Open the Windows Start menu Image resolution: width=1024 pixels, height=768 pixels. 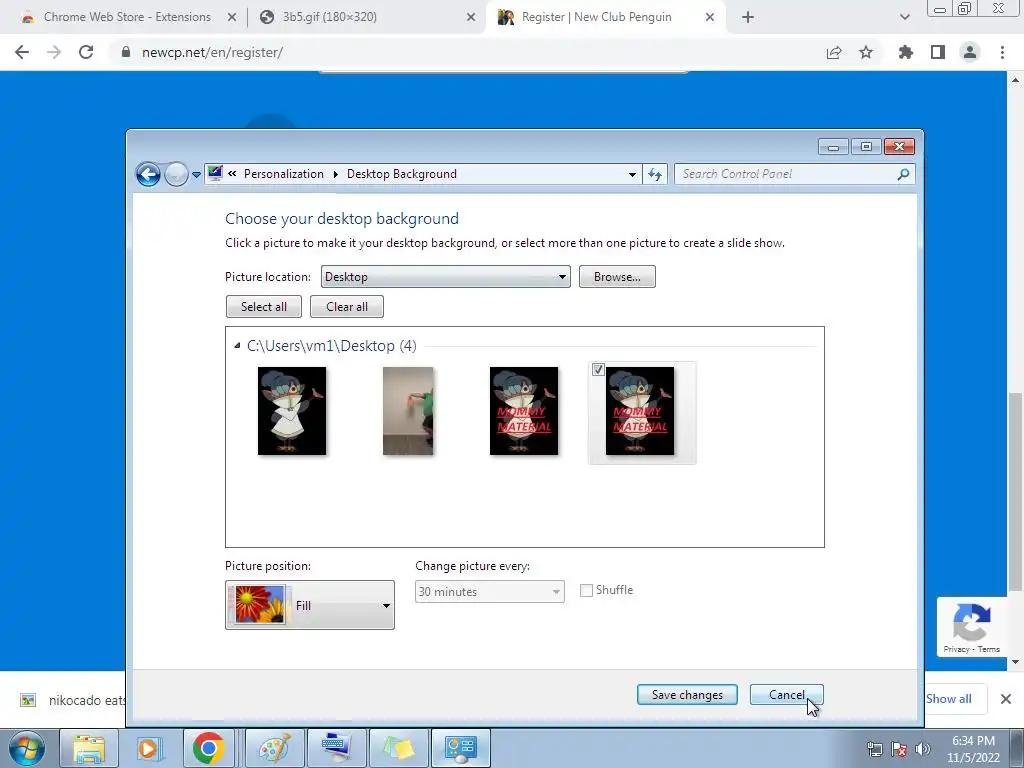point(27,748)
